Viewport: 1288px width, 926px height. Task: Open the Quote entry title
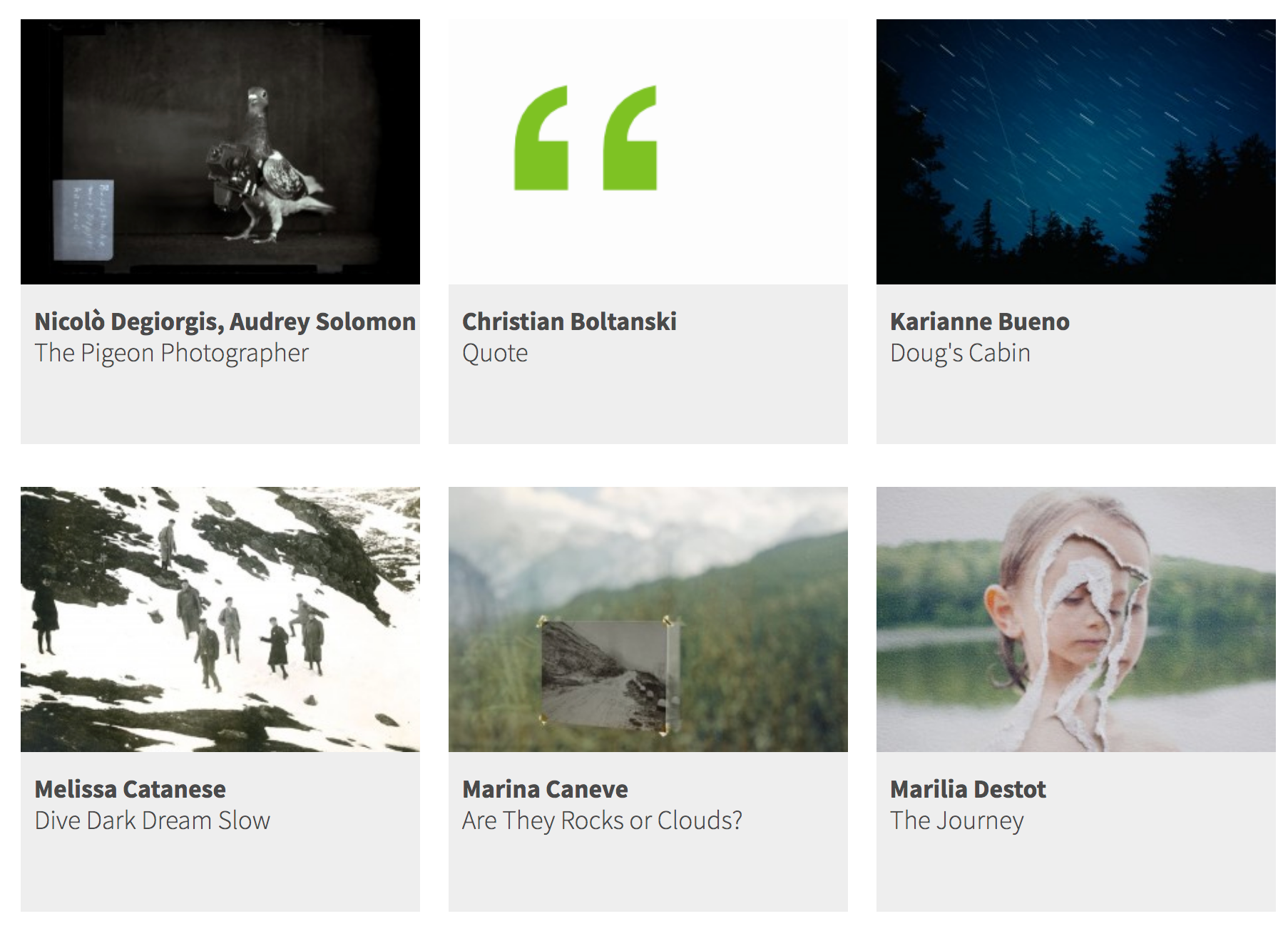495,353
